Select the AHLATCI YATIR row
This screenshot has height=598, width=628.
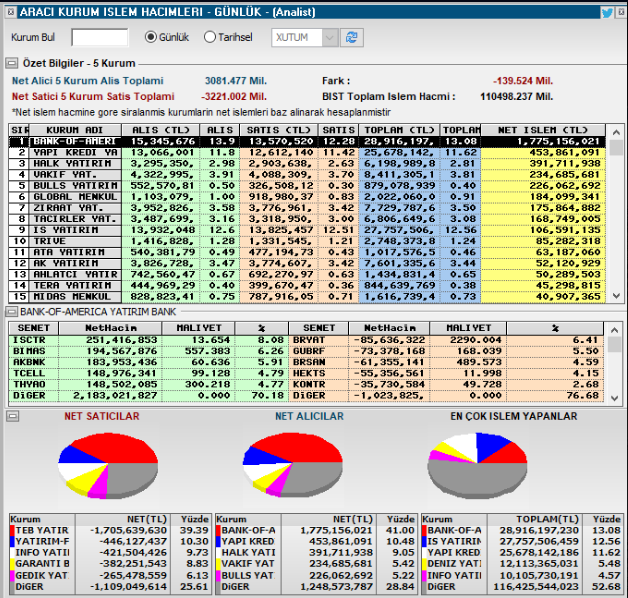coord(307,274)
